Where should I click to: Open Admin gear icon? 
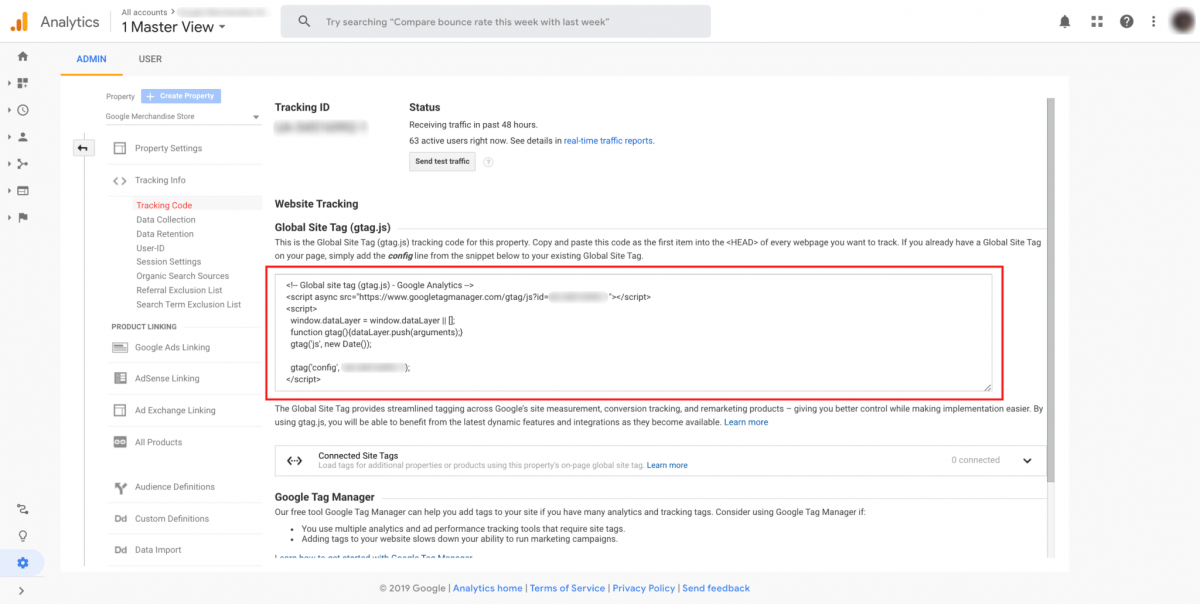pyautogui.click(x=22, y=563)
